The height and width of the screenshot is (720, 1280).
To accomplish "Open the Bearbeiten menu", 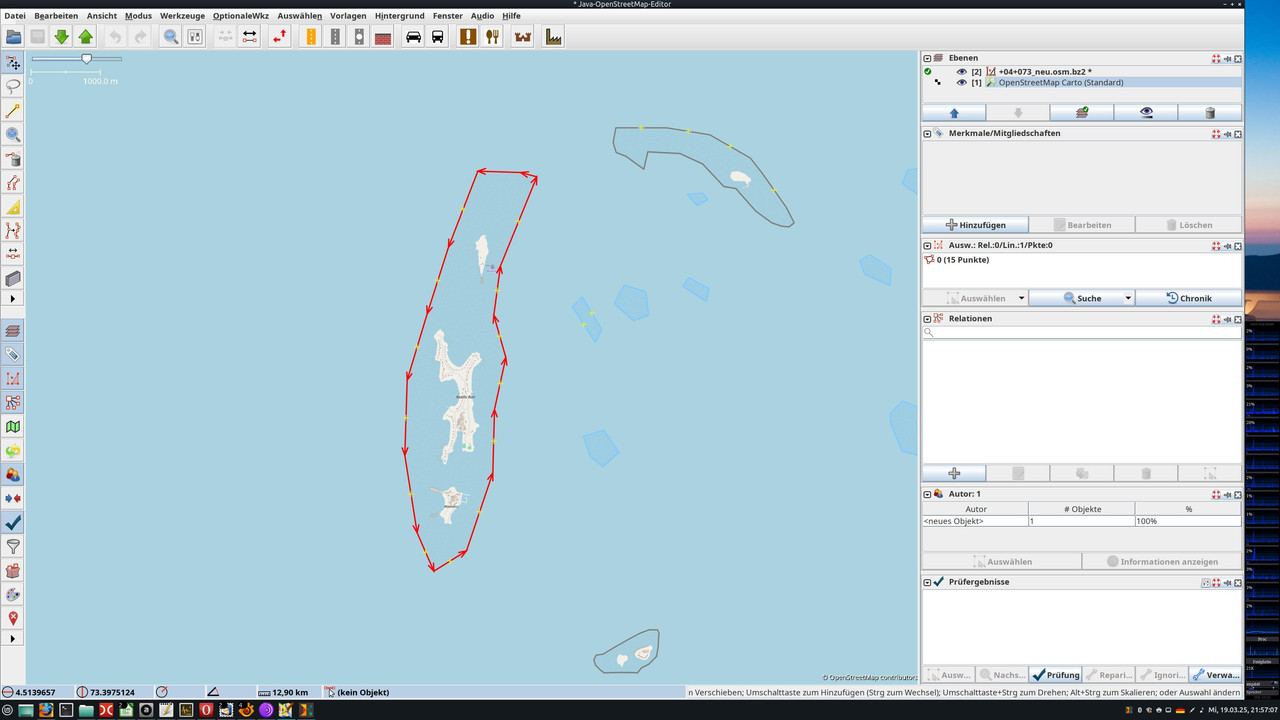I will 56,16.
